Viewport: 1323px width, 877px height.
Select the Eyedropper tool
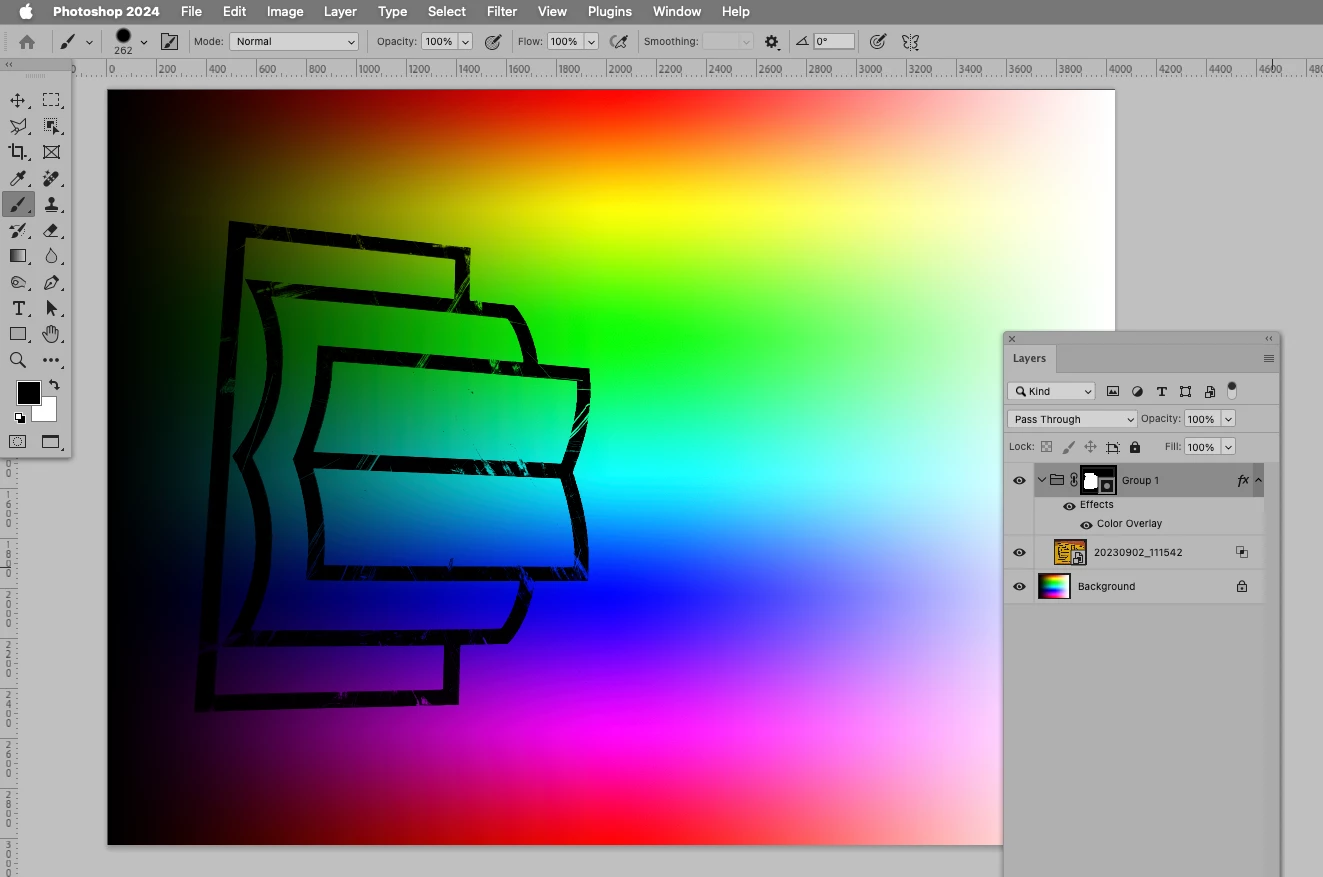coord(18,178)
